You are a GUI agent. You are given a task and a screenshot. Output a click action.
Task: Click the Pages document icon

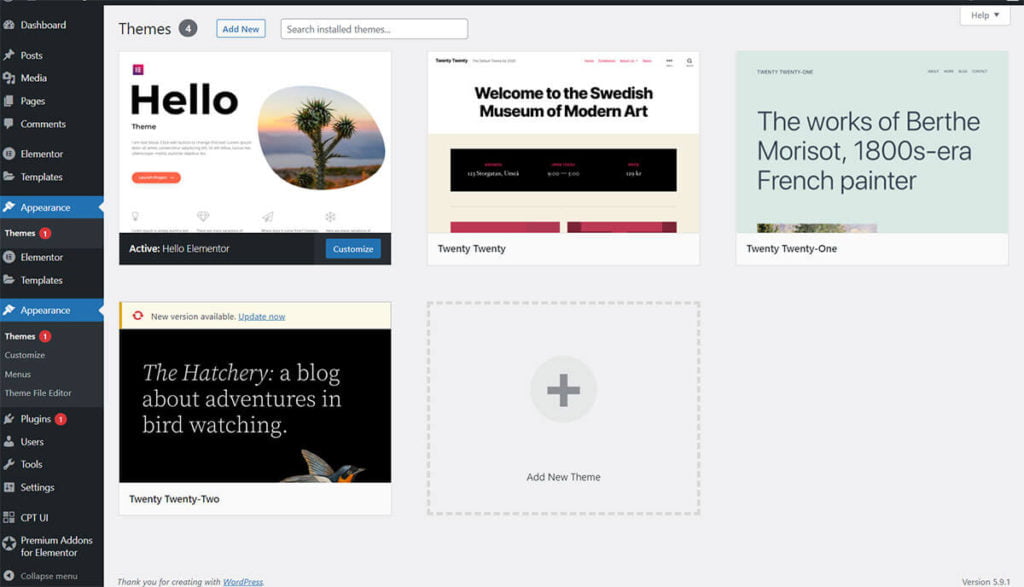click(9, 101)
